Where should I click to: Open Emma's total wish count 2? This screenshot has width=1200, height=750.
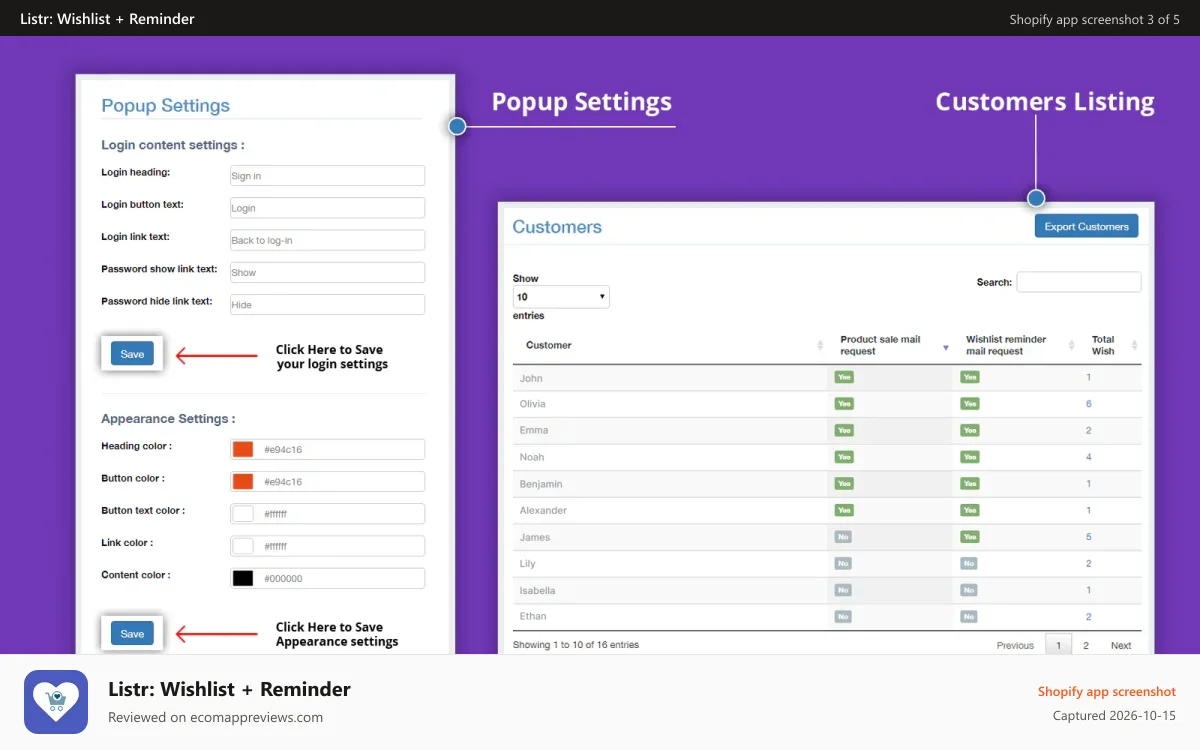[1089, 430]
